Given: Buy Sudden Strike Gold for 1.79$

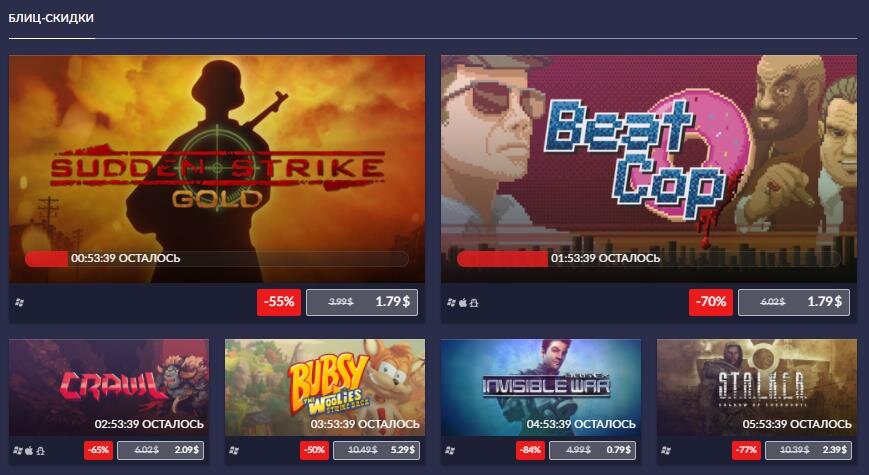Looking at the screenshot, I should (x=362, y=302).
